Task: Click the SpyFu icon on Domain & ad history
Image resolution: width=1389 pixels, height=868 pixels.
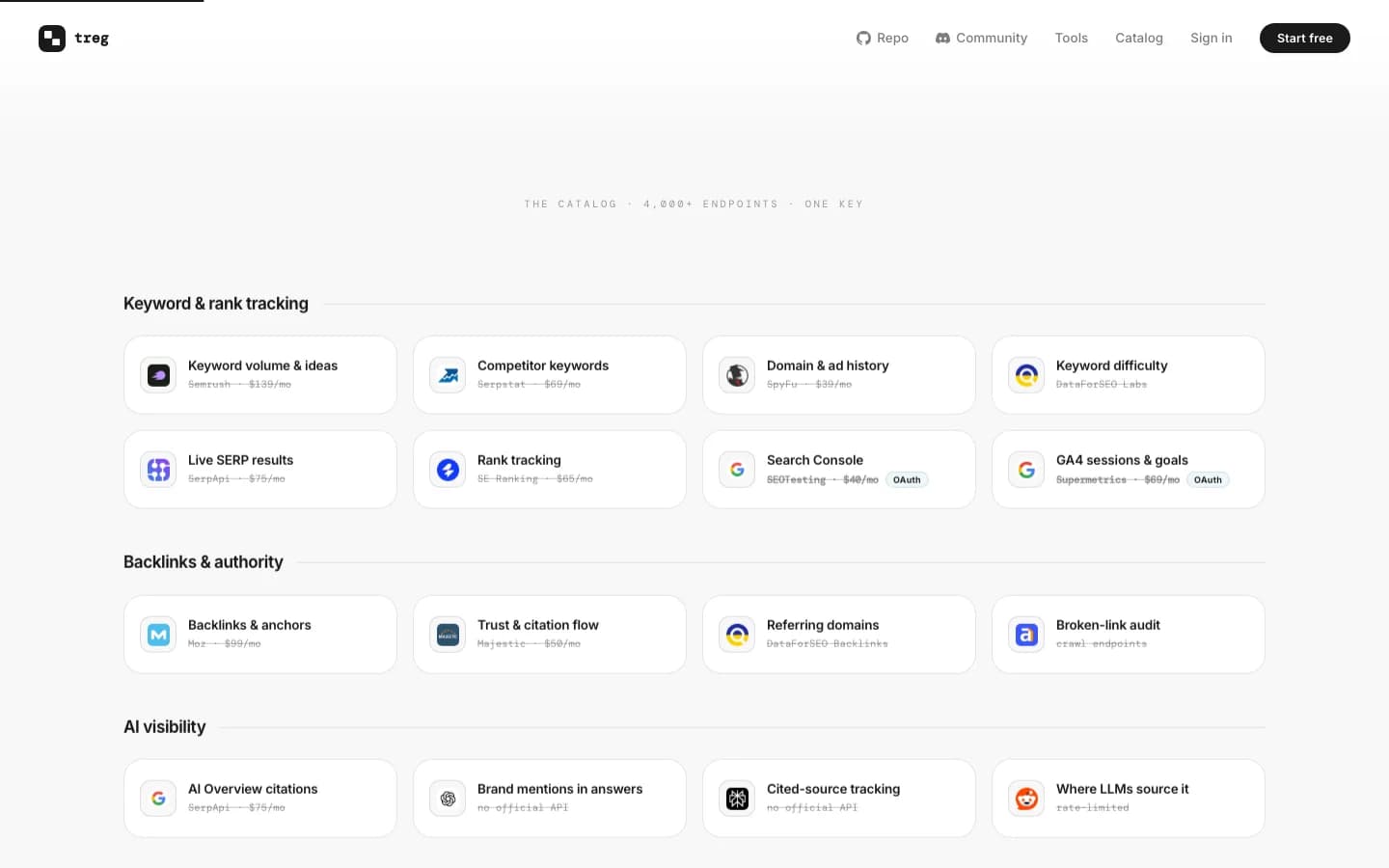Action: (x=737, y=375)
